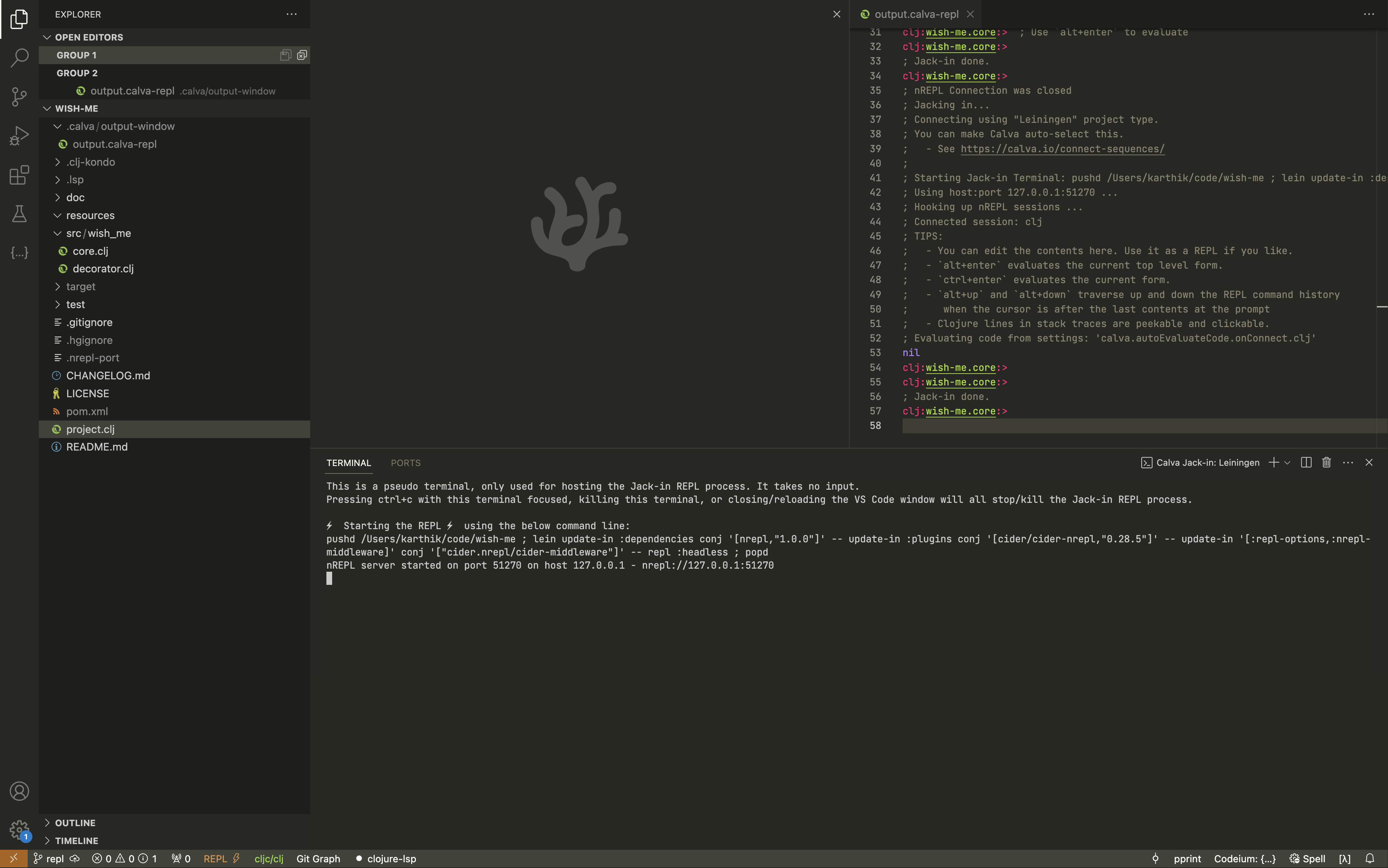
Task: Click the wish-me.core namespace on line 57
Action: point(960,411)
